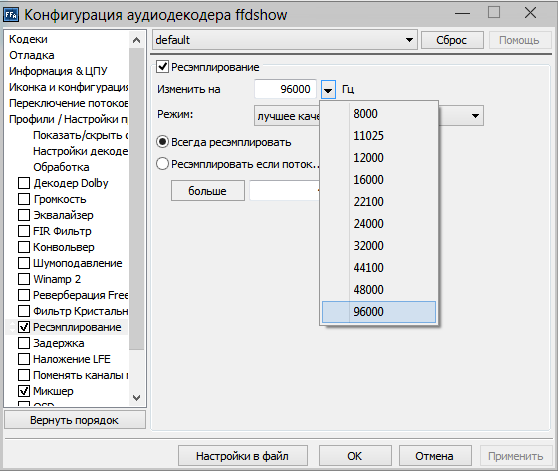558x471 pixels.
Task: Open the default profile dropdown
Action: (285, 40)
